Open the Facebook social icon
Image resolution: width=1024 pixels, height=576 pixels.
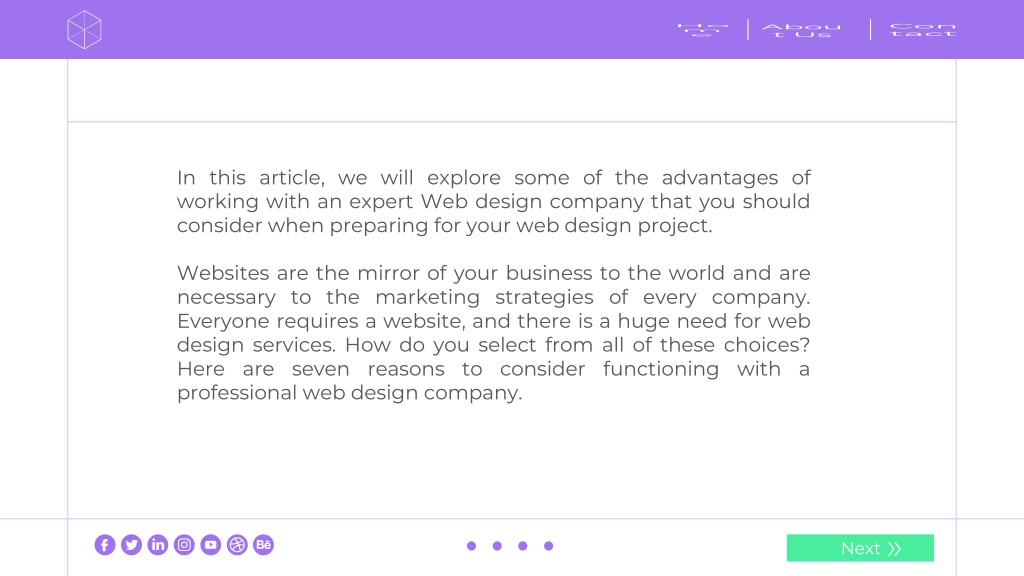pyautogui.click(x=104, y=545)
